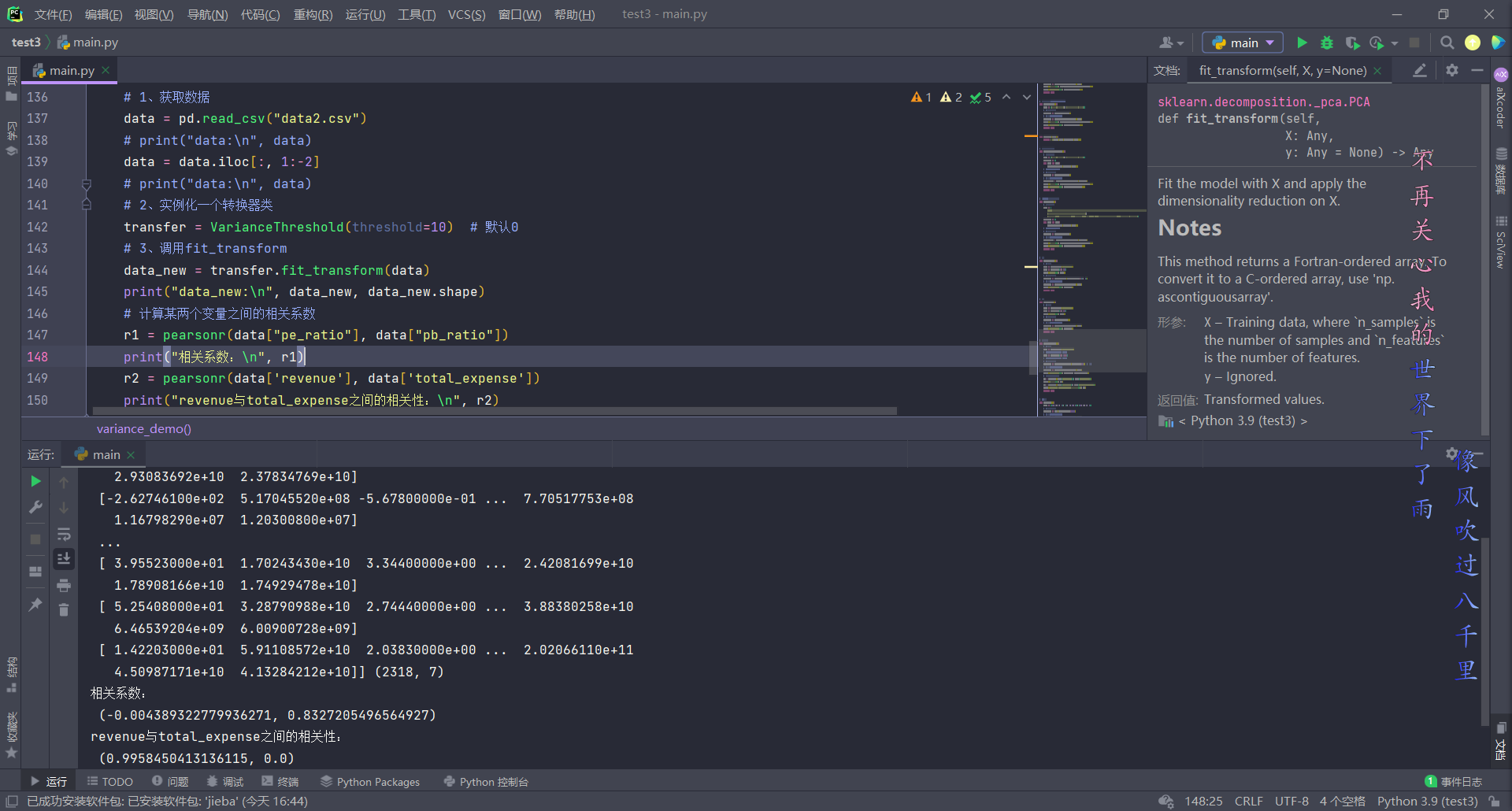Open the Python 控制台 tab

[486, 781]
